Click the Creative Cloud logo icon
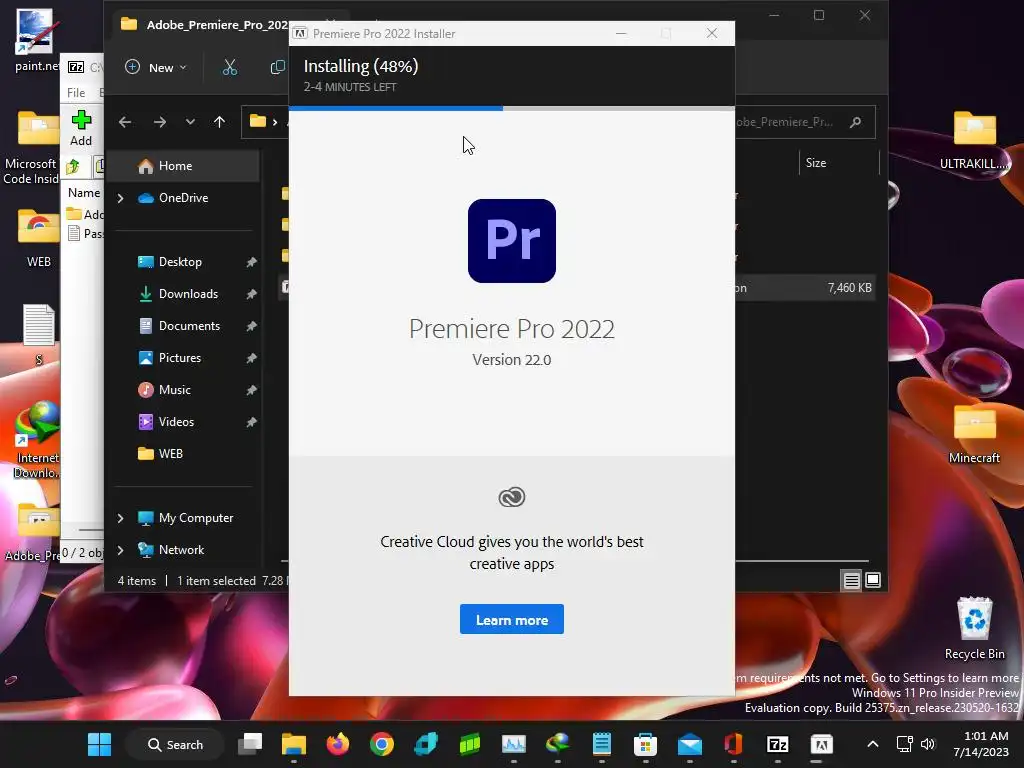Viewport: 1024px width, 768px height. pos(511,497)
